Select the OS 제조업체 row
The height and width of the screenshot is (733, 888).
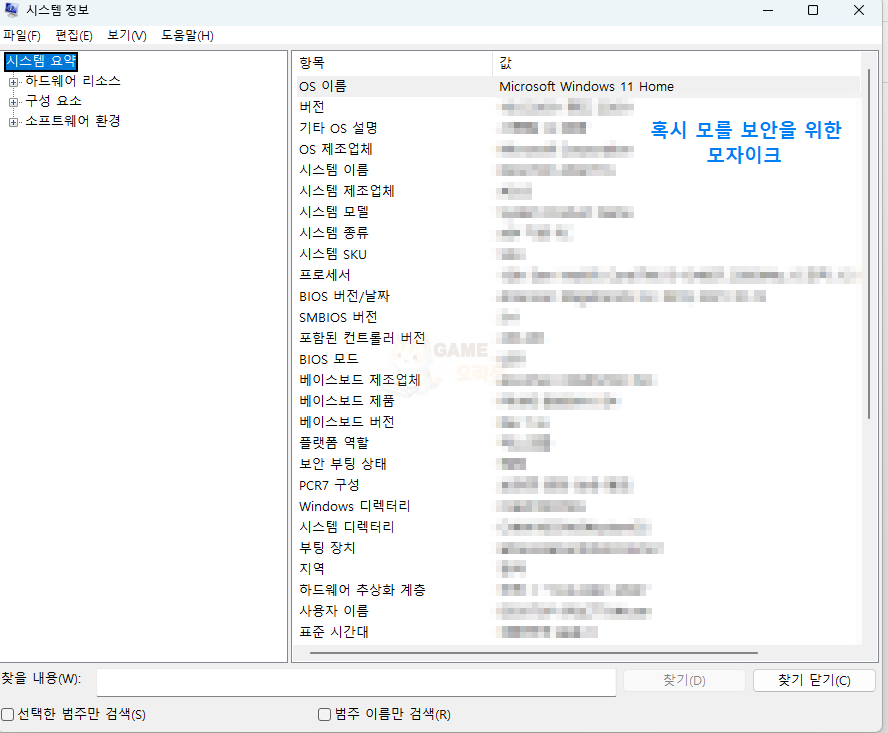[x=578, y=149]
